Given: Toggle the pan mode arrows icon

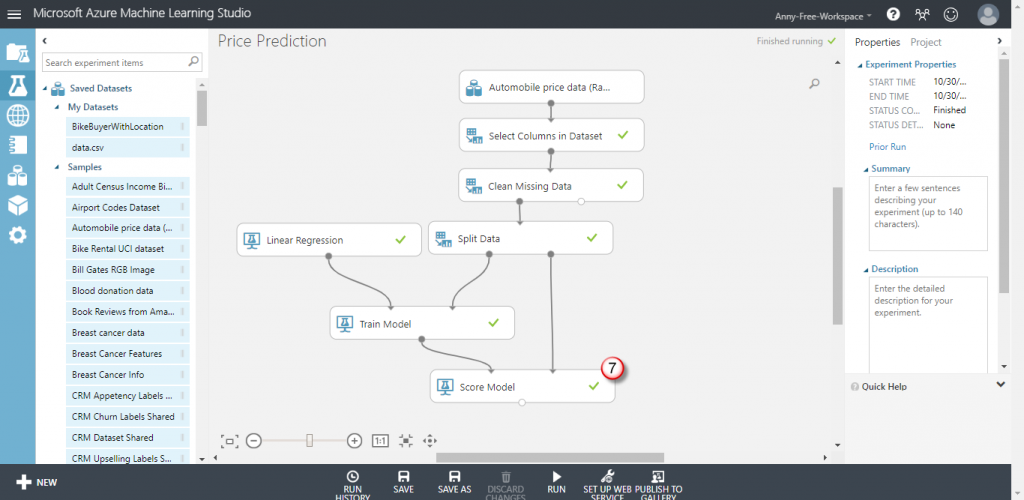Looking at the screenshot, I should 430,441.
